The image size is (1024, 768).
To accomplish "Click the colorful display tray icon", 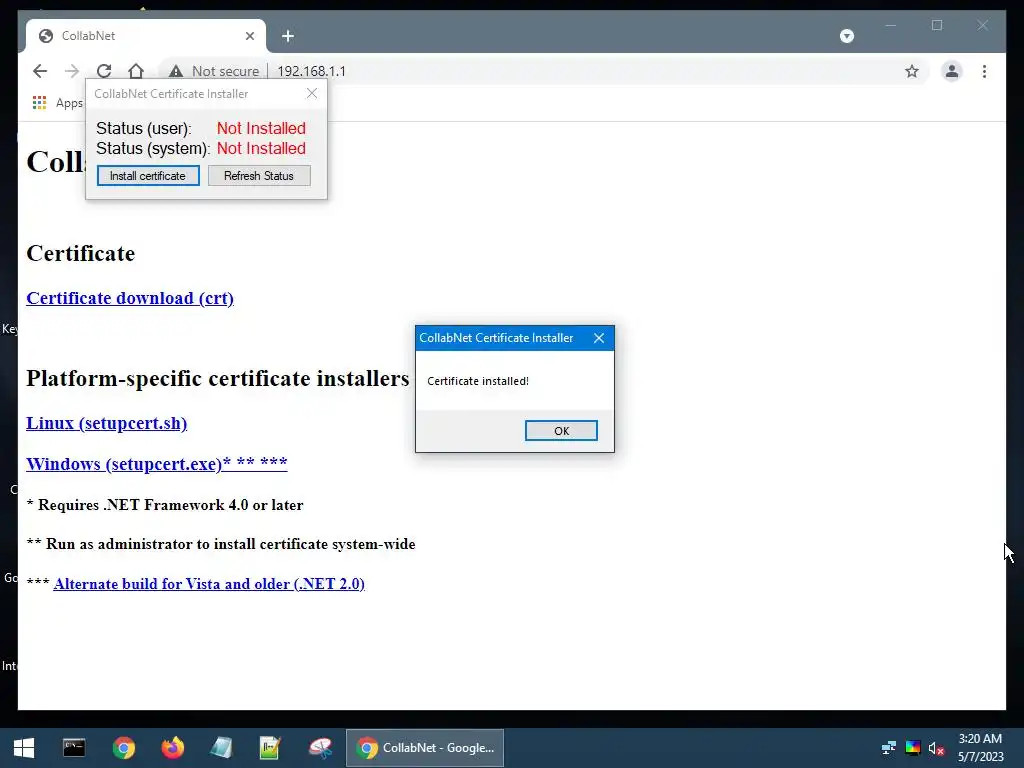I will point(912,748).
